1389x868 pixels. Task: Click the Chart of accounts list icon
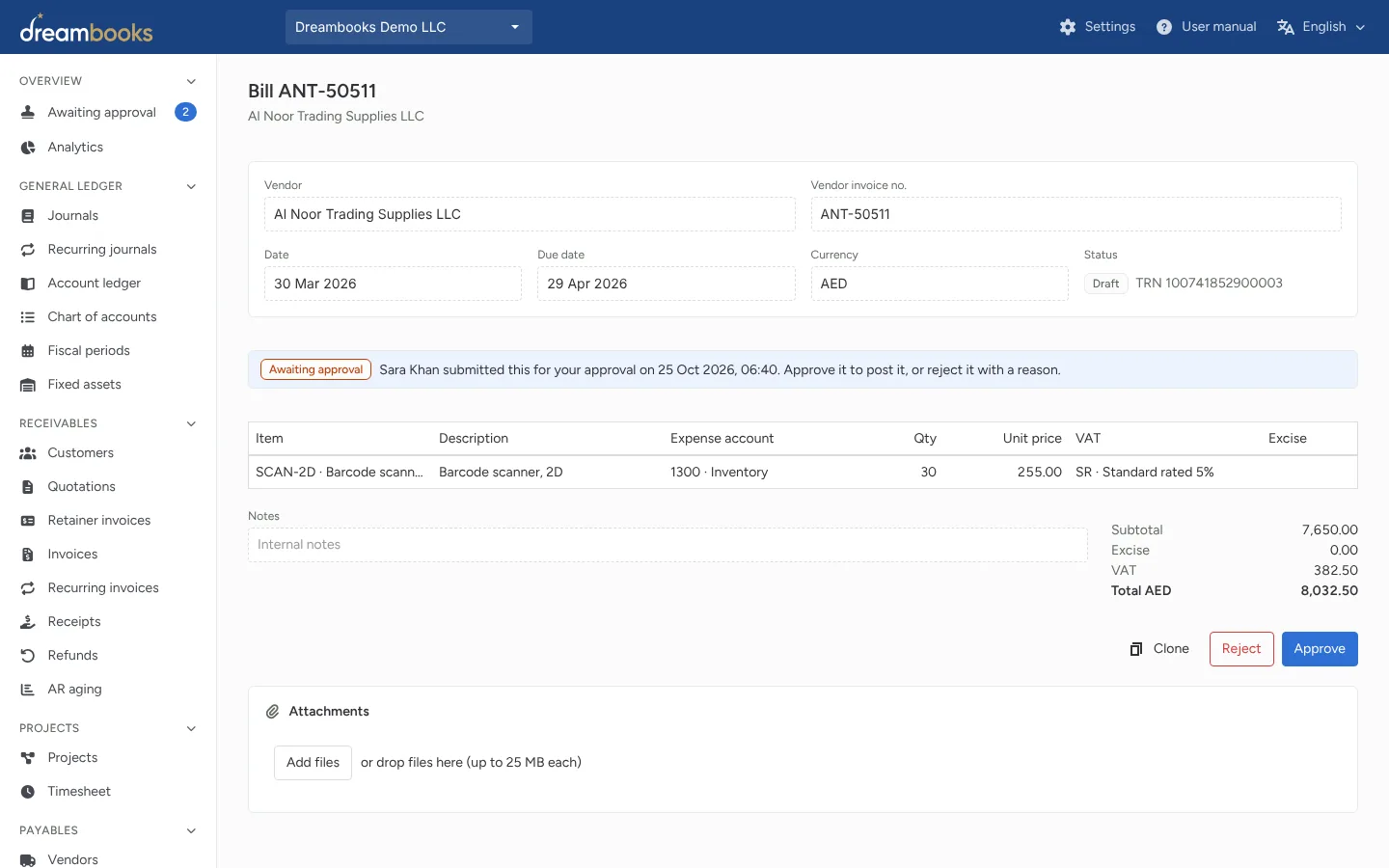pyautogui.click(x=28, y=317)
